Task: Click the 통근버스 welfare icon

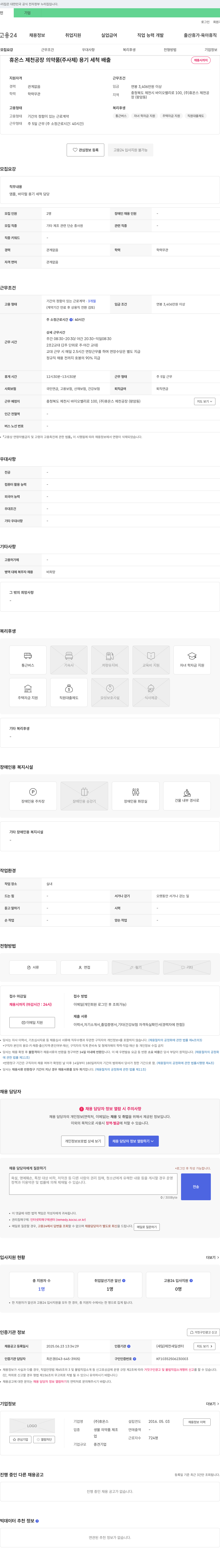Action: click(x=28, y=660)
